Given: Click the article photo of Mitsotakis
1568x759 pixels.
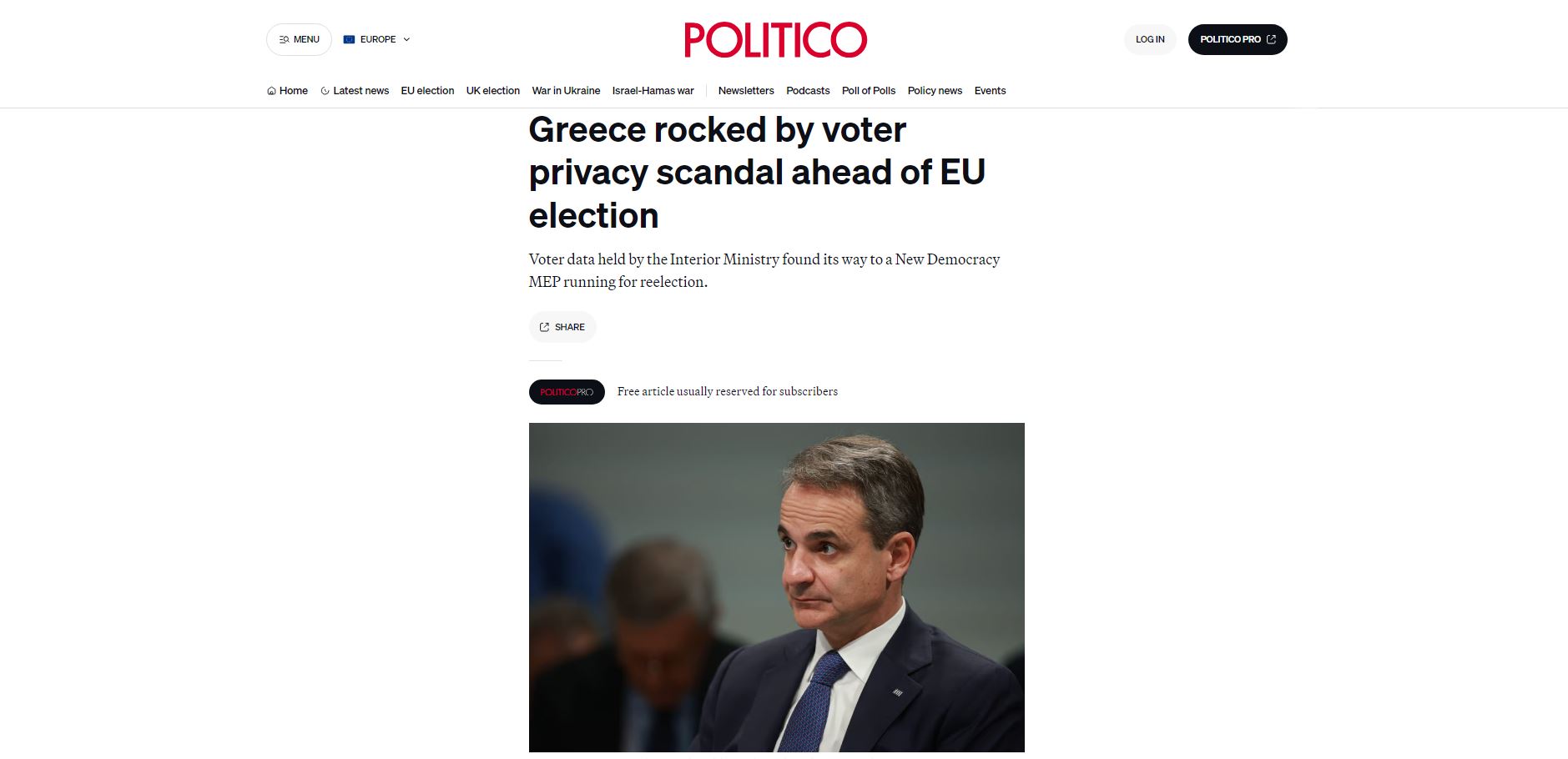Looking at the screenshot, I should 776,584.
